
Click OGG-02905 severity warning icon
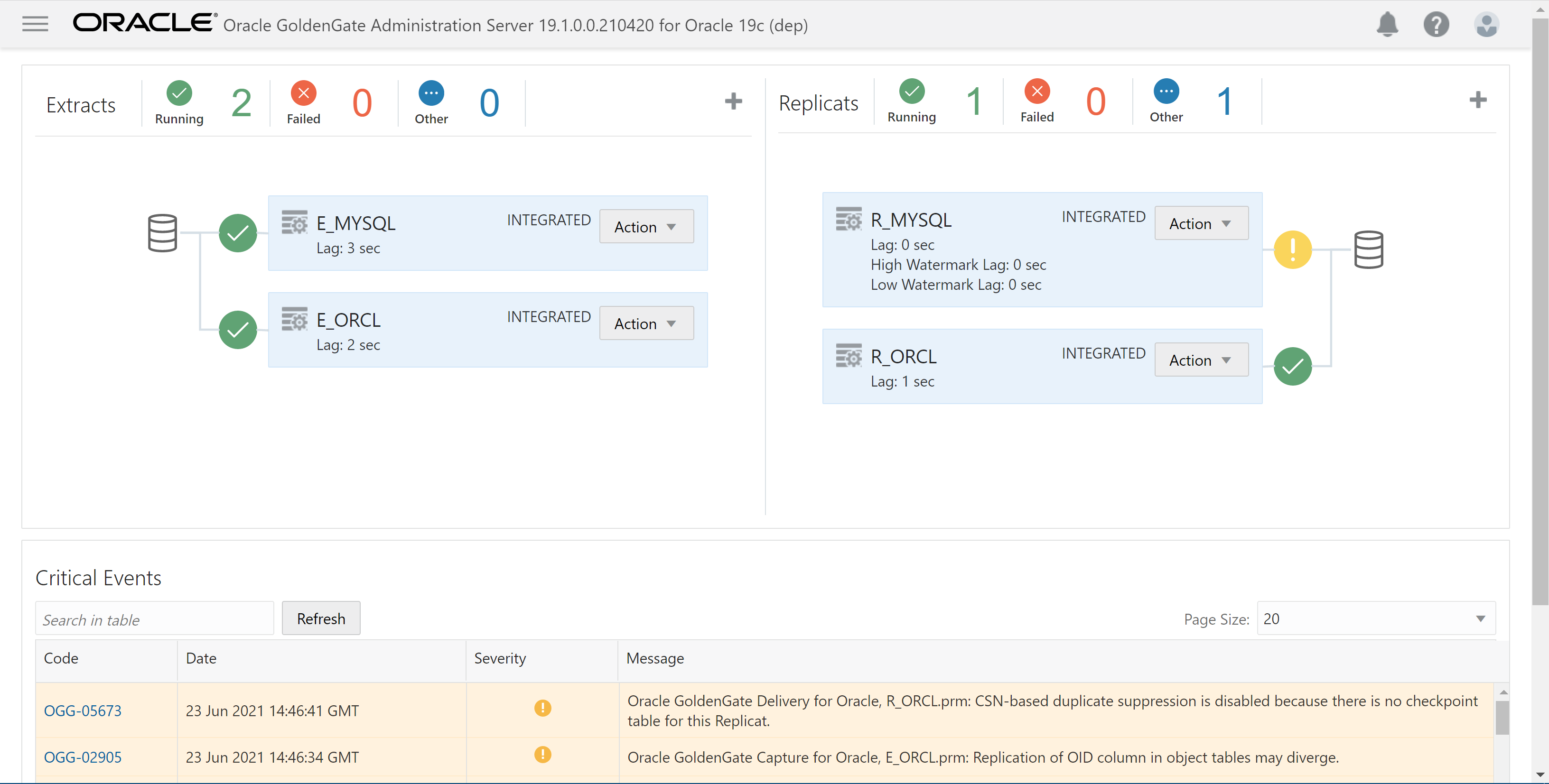(542, 755)
